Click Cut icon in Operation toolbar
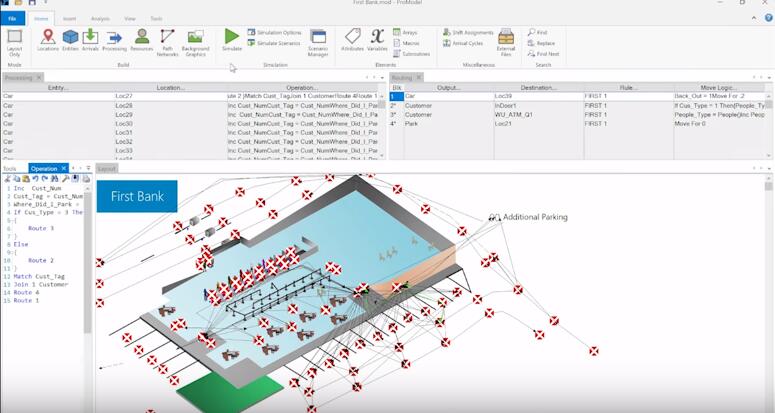 (7, 179)
